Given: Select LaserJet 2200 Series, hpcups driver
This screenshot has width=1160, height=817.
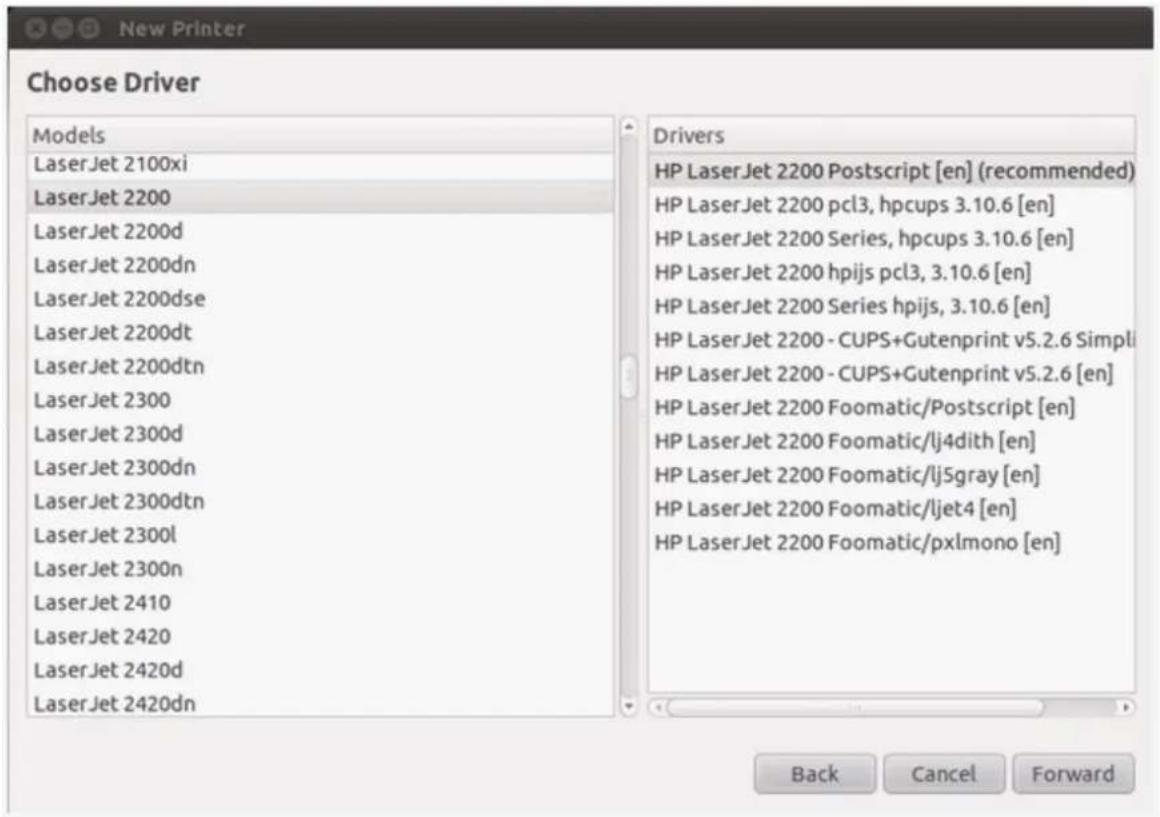Looking at the screenshot, I should [x=891, y=239].
